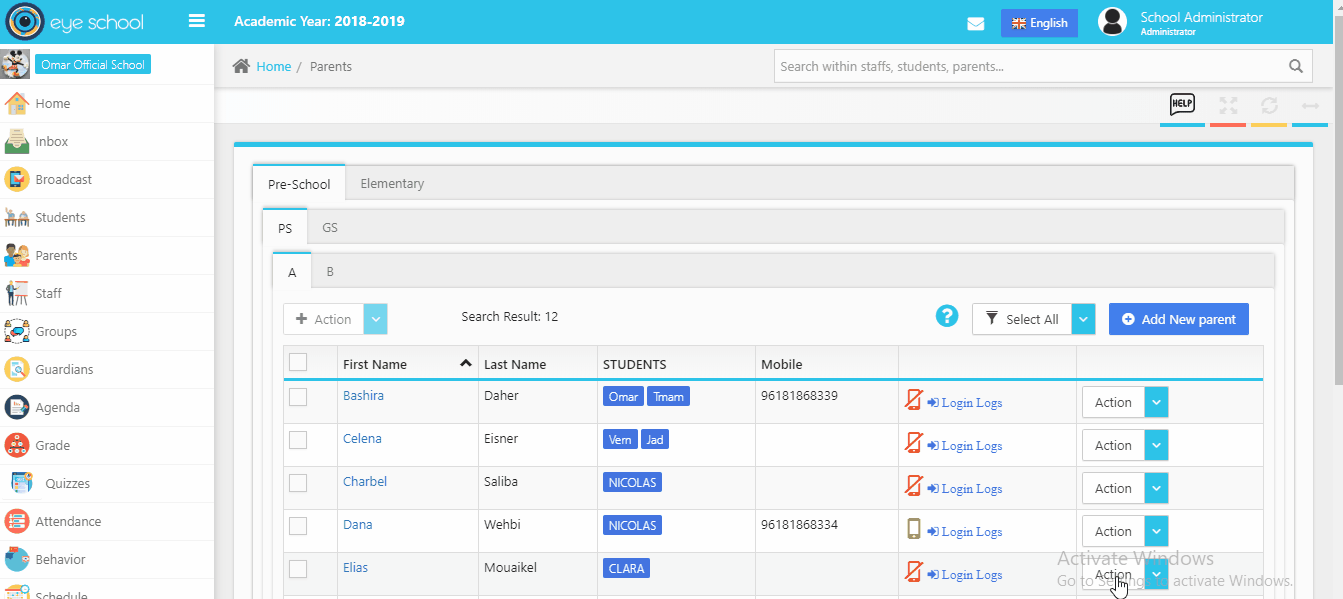Click the eye school logo
1343x599 pixels.
coord(75,22)
